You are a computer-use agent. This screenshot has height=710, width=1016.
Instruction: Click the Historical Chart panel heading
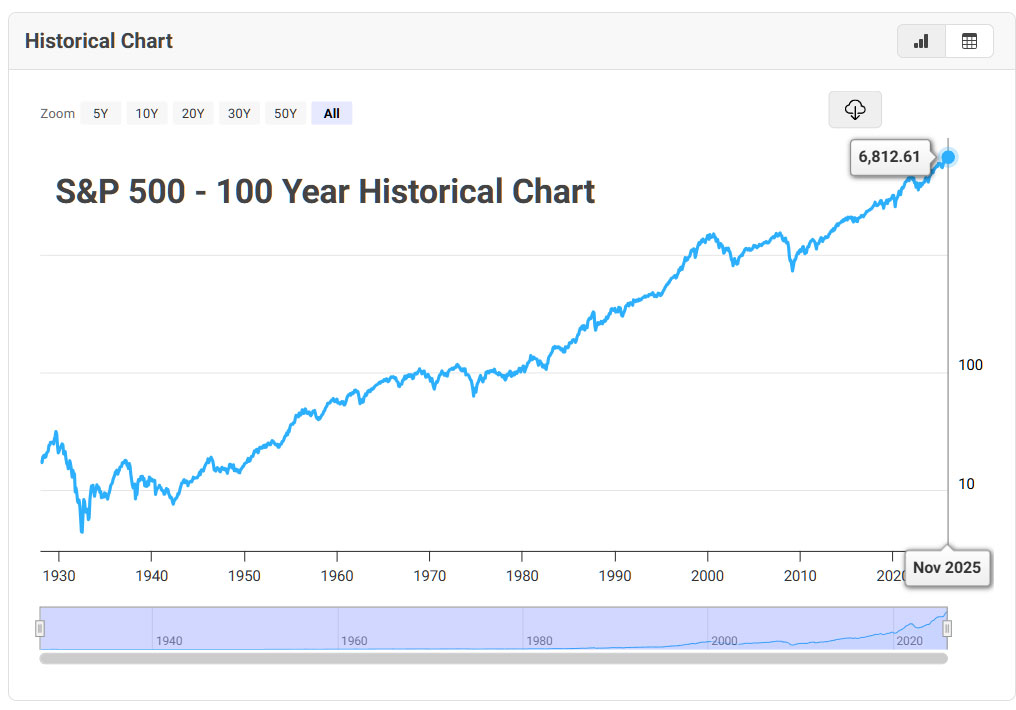click(x=99, y=41)
